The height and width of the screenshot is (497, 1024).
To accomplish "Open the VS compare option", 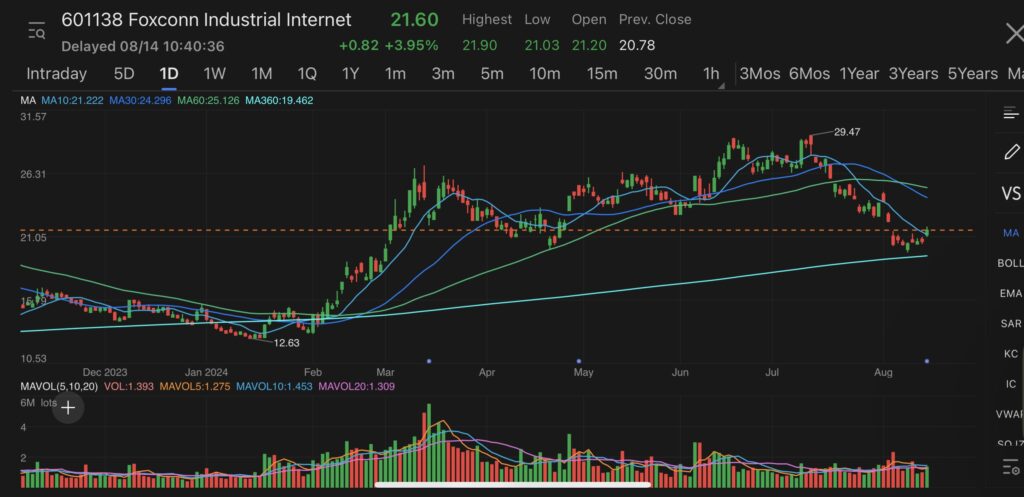I will click(x=1011, y=193).
